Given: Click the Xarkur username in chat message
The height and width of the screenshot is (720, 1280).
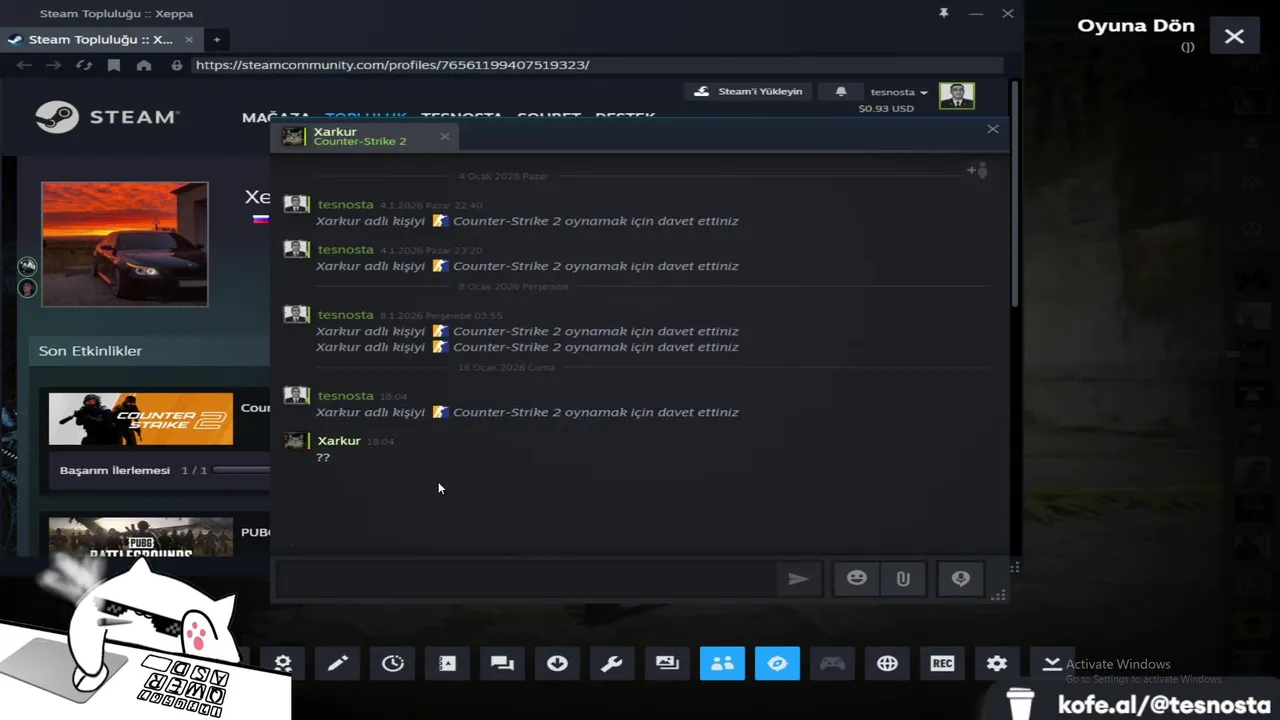Looking at the screenshot, I should (x=339, y=441).
